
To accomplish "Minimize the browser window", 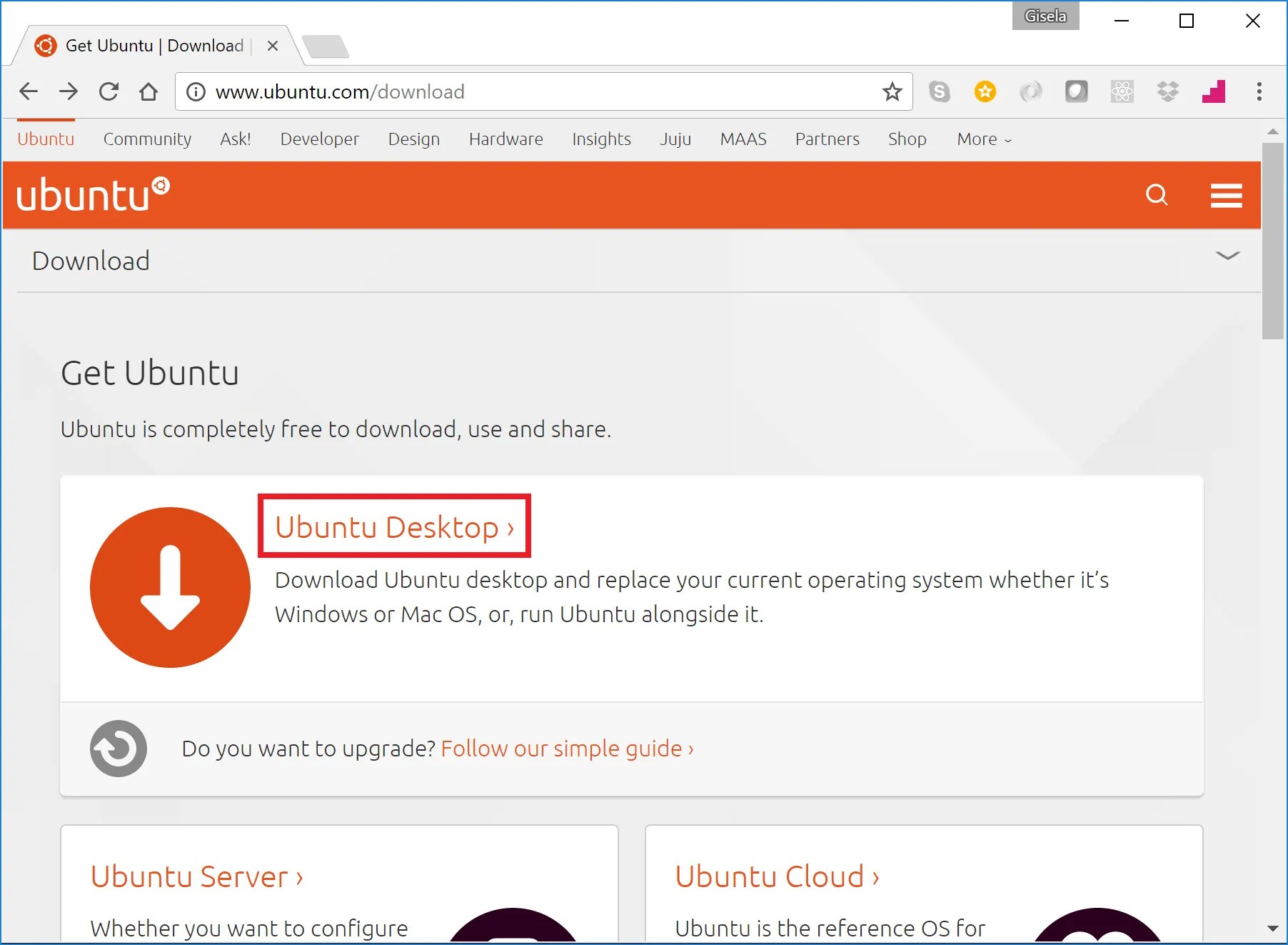I will tap(1122, 21).
